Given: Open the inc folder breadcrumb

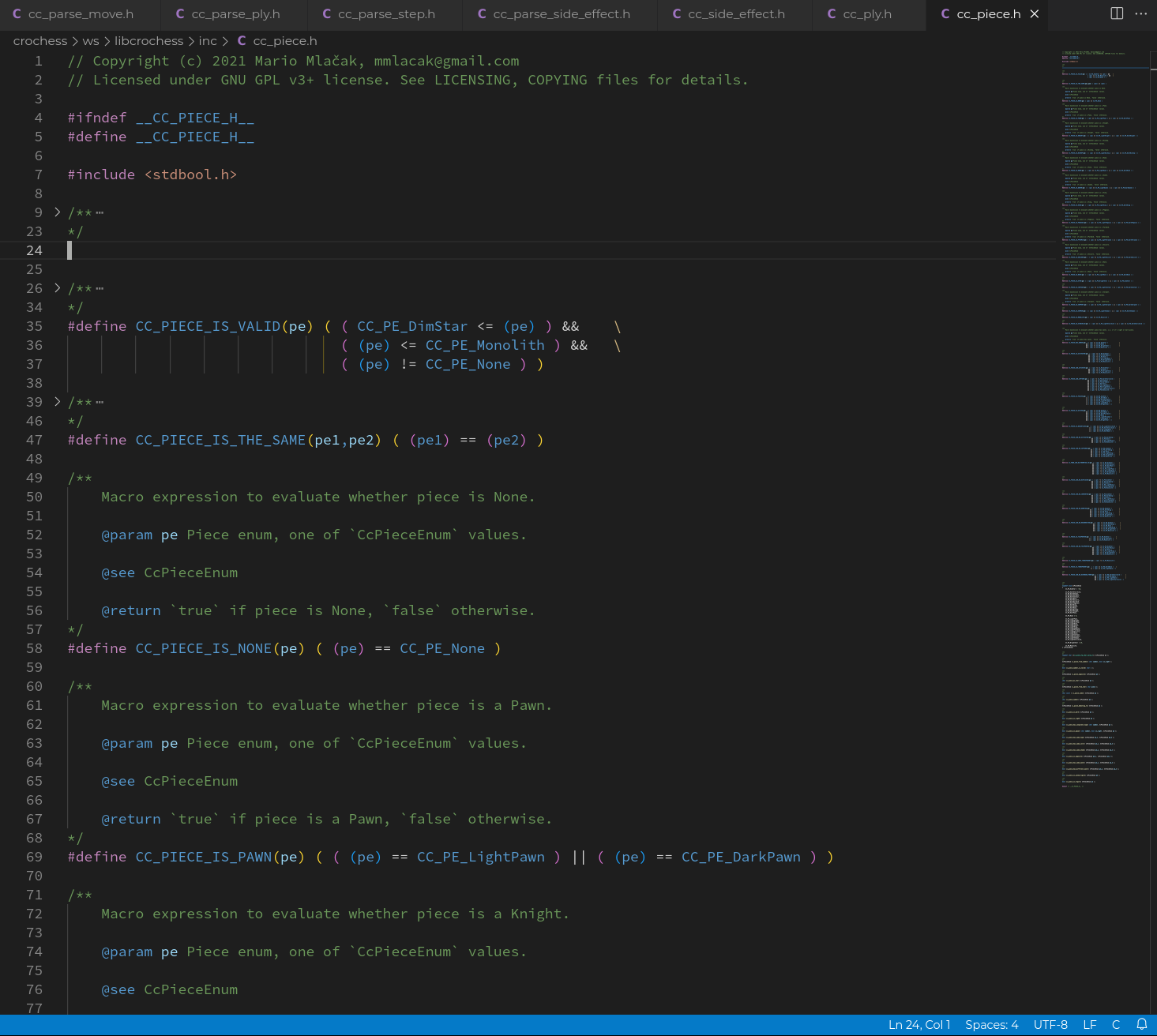Looking at the screenshot, I should point(208,40).
